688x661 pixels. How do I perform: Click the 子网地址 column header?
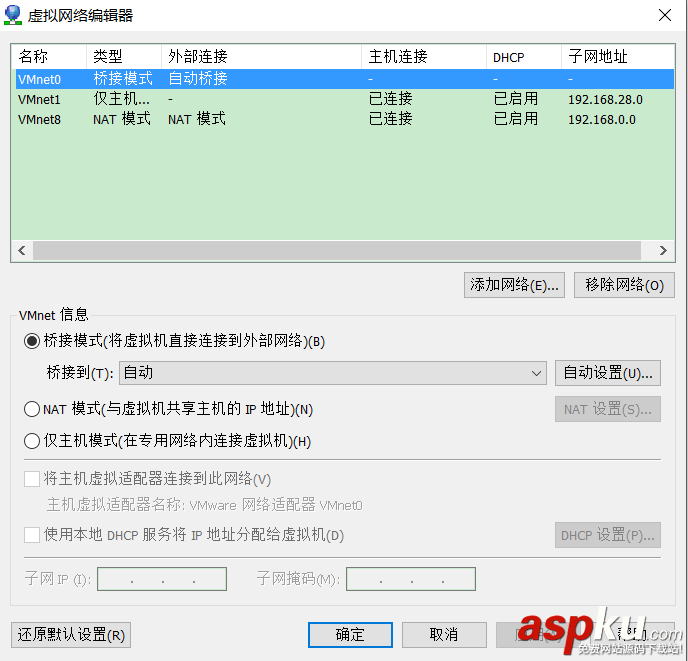[x=618, y=57]
